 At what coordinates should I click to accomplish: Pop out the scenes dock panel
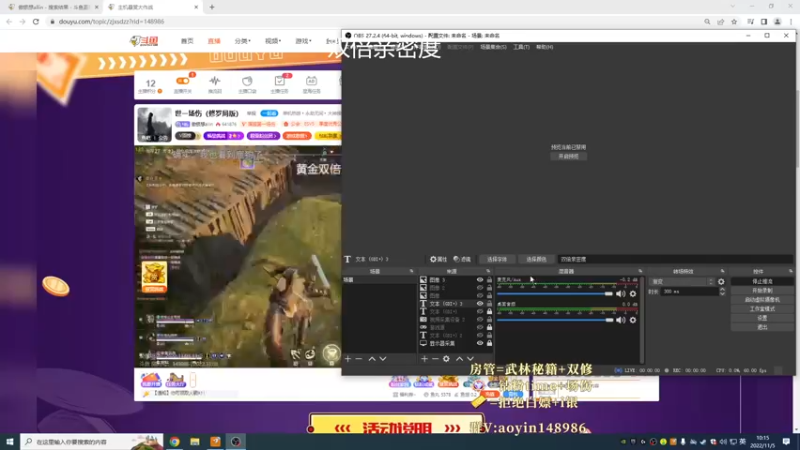tap(412, 271)
